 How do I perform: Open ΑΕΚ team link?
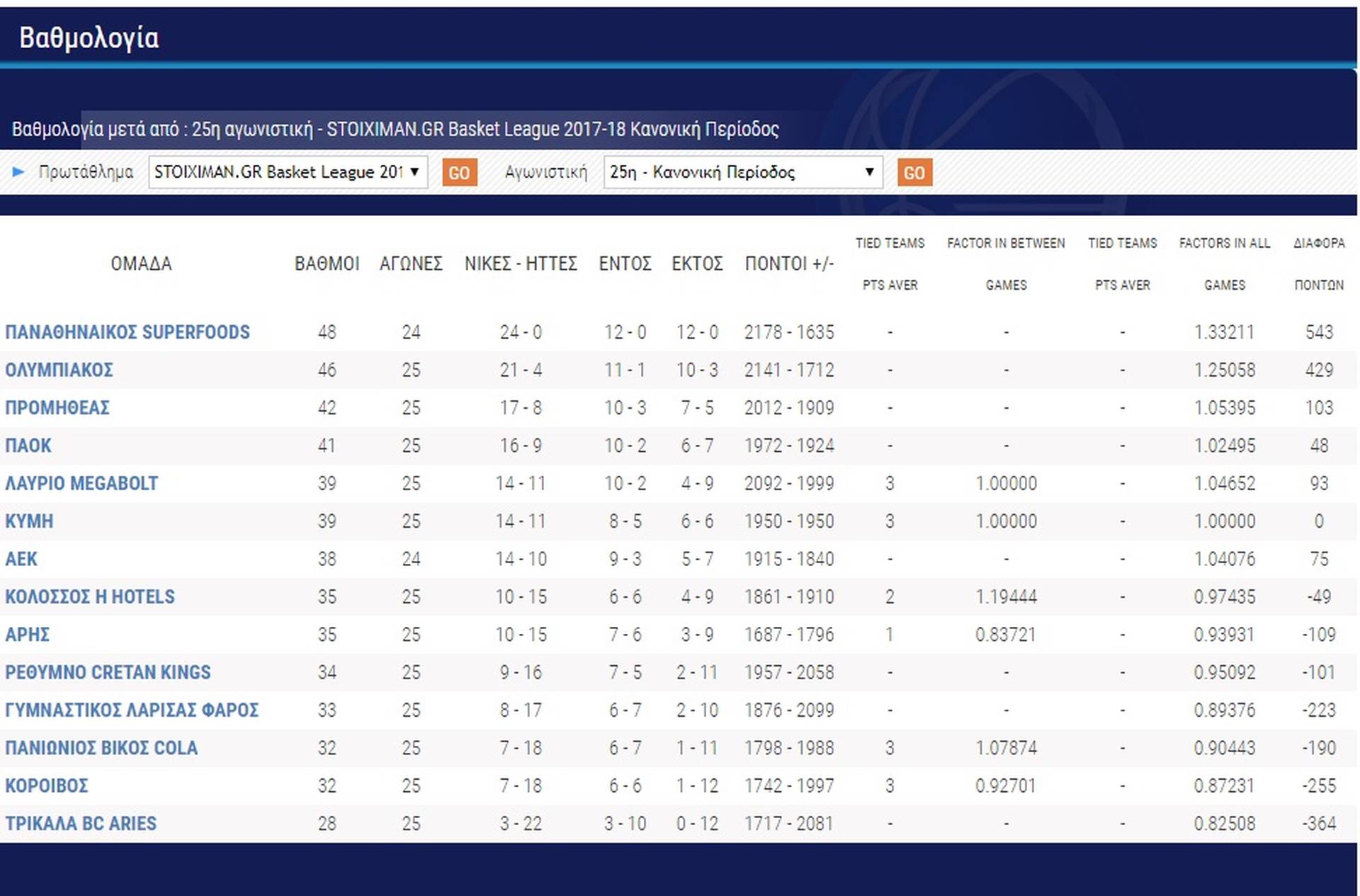pos(21,559)
